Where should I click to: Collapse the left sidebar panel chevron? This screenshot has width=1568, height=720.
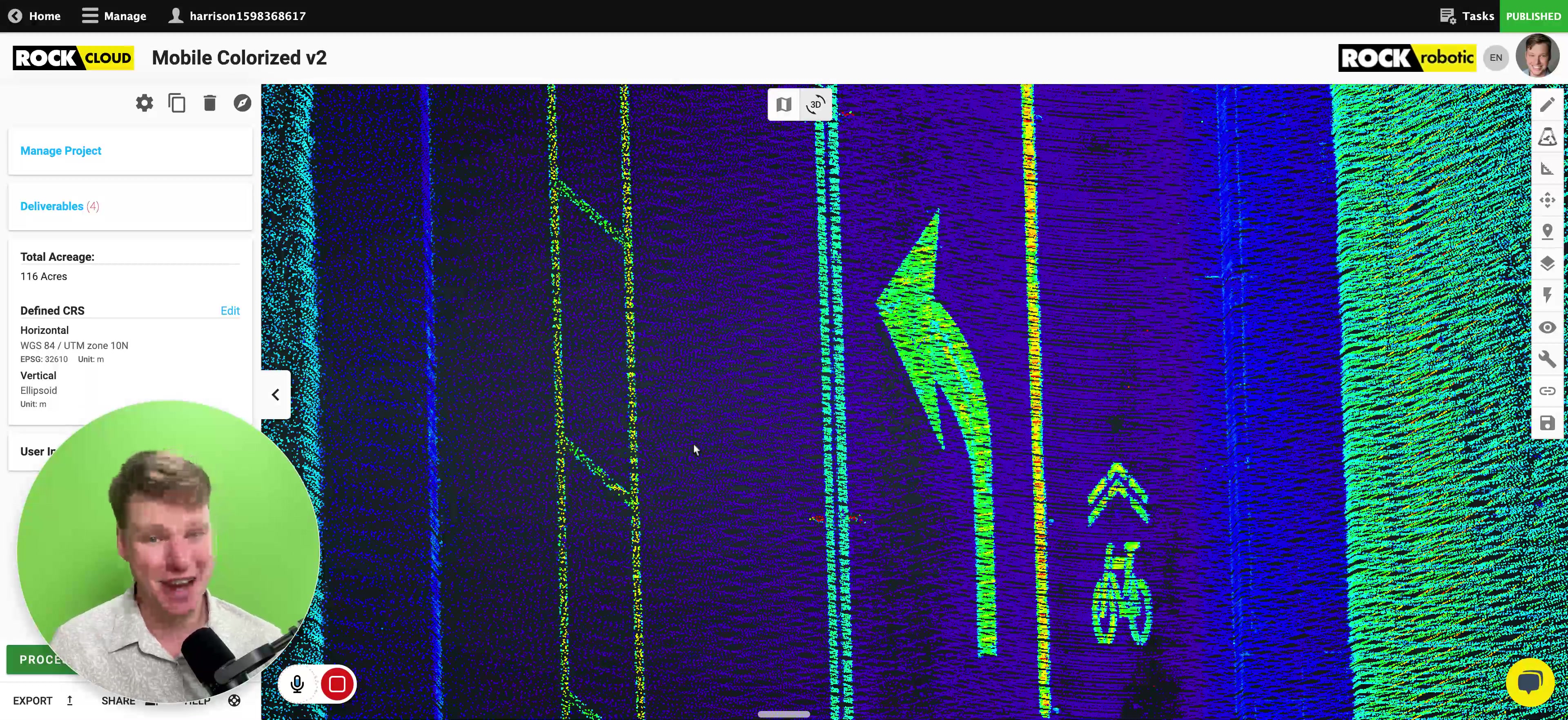(x=275, y=395)
